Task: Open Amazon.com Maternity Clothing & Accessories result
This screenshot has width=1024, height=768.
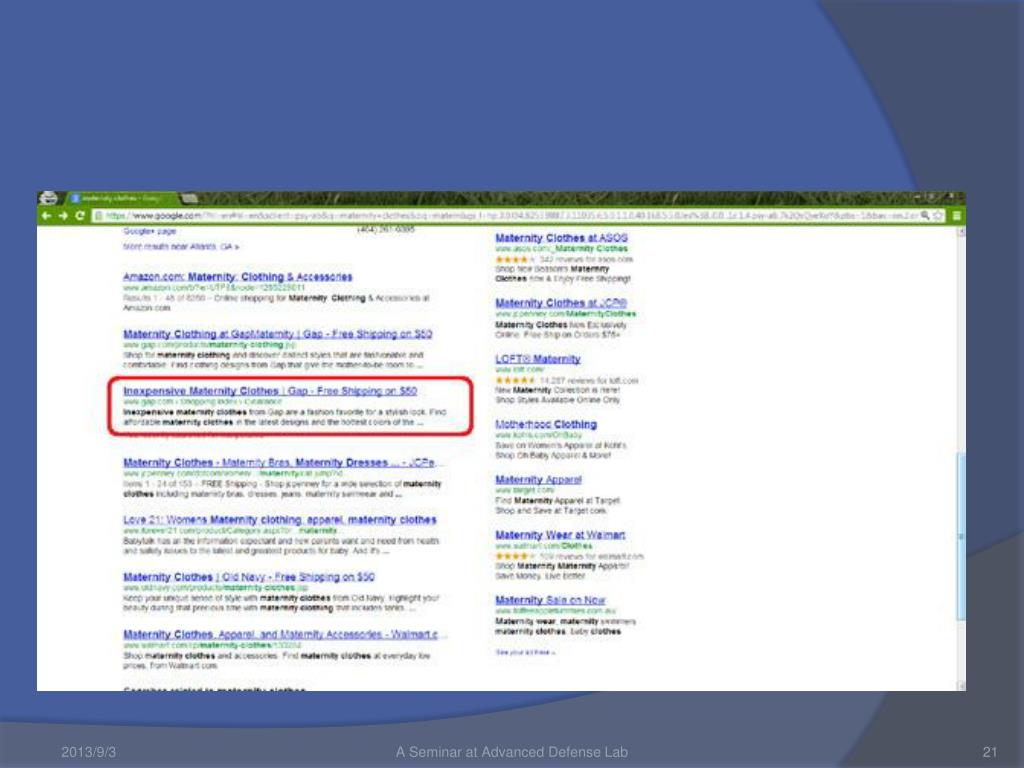Action: 238,277
